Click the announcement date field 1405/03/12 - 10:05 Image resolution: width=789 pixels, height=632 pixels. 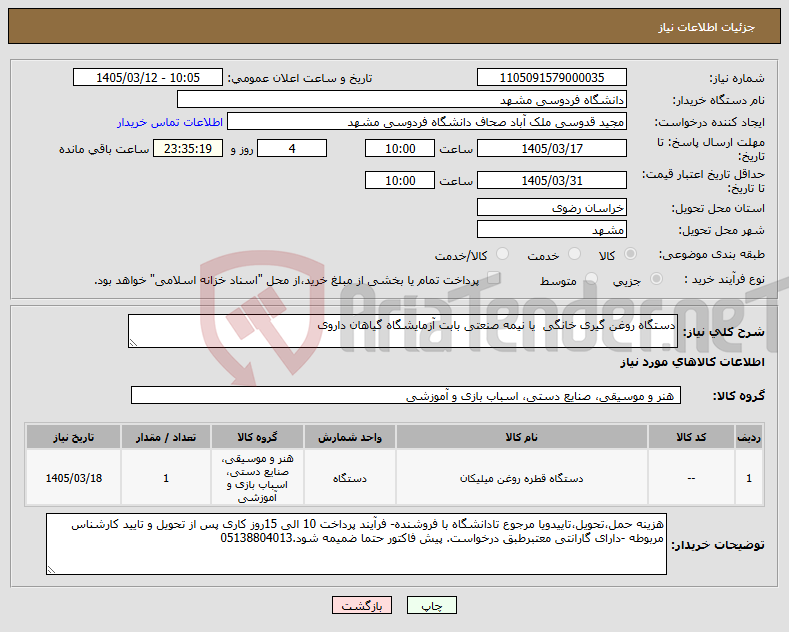pyautogui.click(x=147, y=77)
